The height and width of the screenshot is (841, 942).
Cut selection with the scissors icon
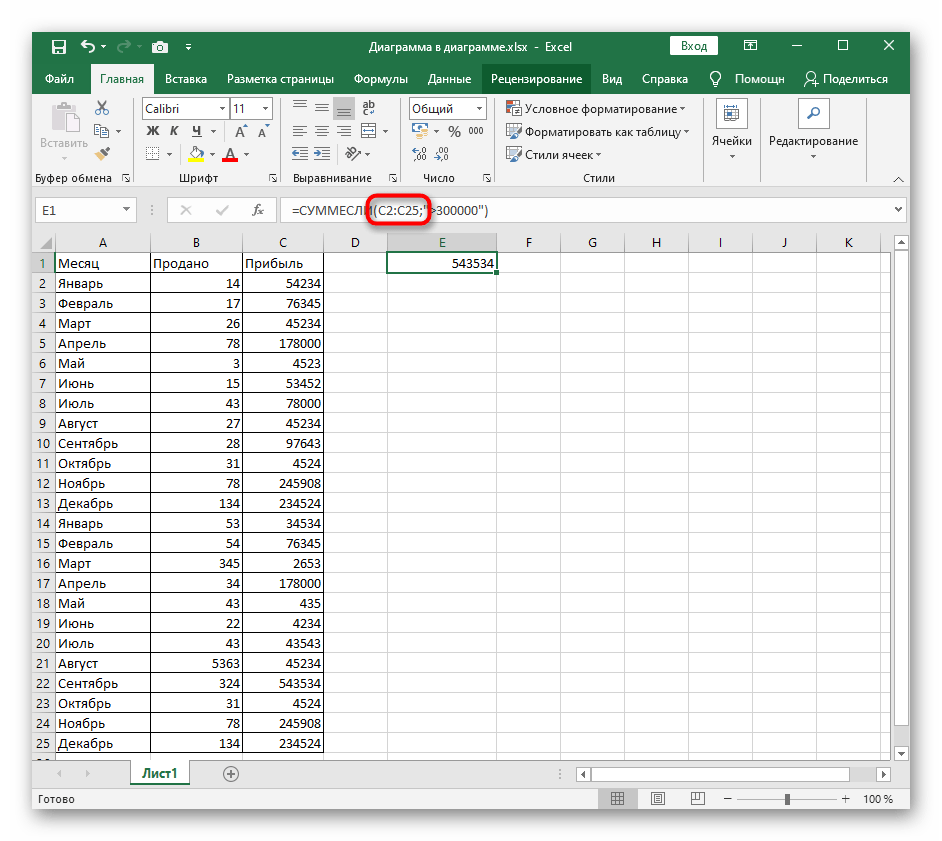tap(102, 108)
